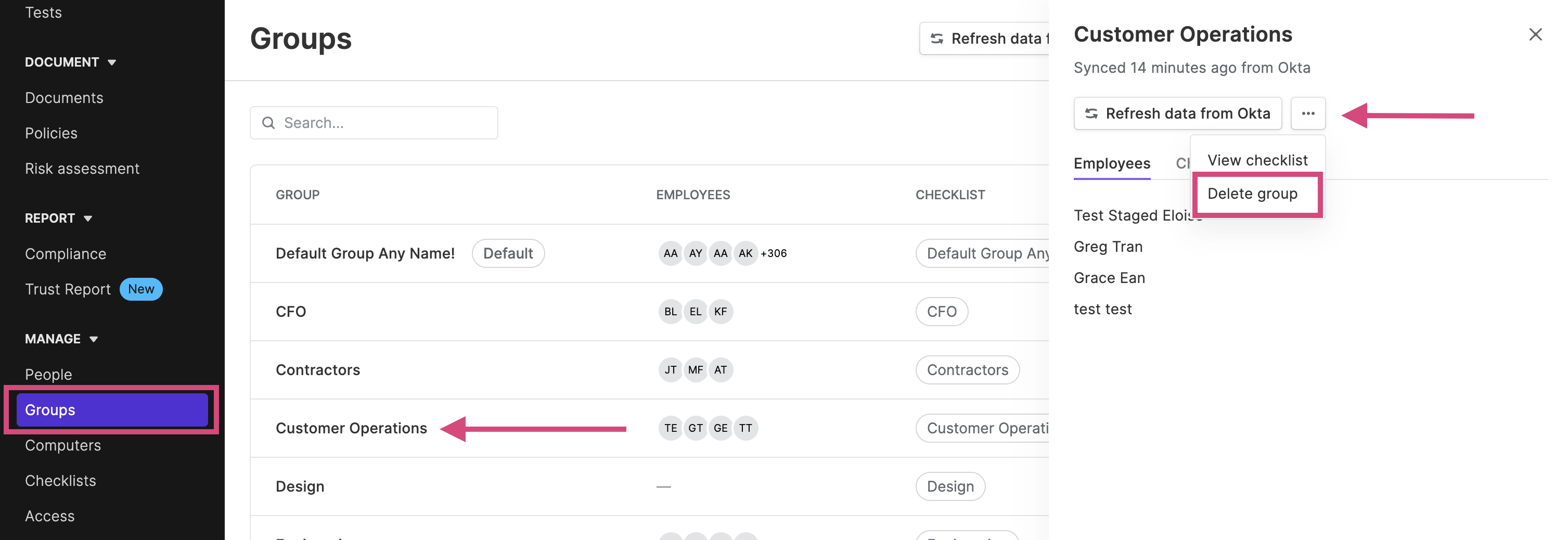The height and width of the screenshot is (540, 1568).
Task: Open the CFO checklist pill
Action: [x=941, y=312]
